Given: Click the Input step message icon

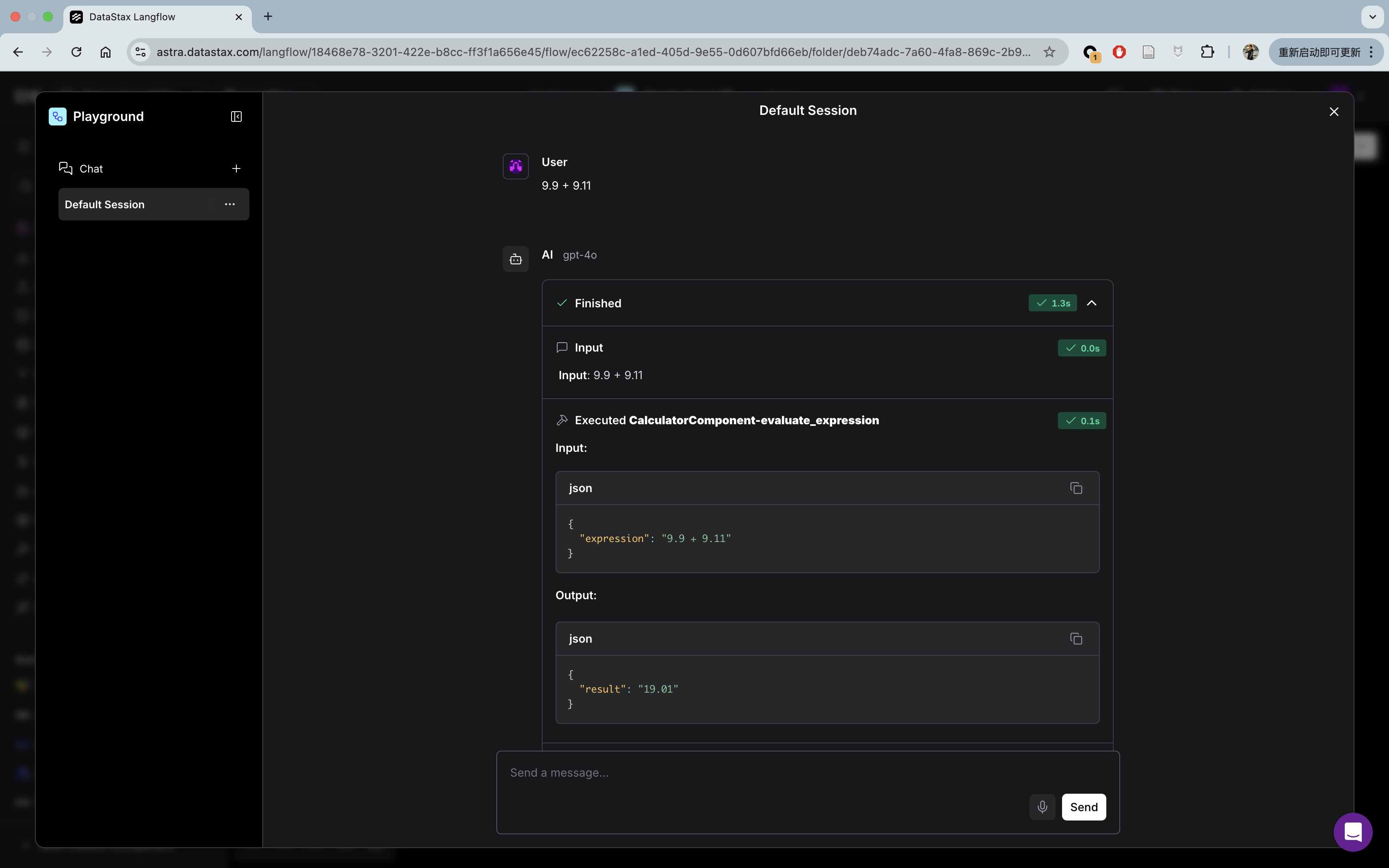Looking at the screenshot, I should [562, 347].
